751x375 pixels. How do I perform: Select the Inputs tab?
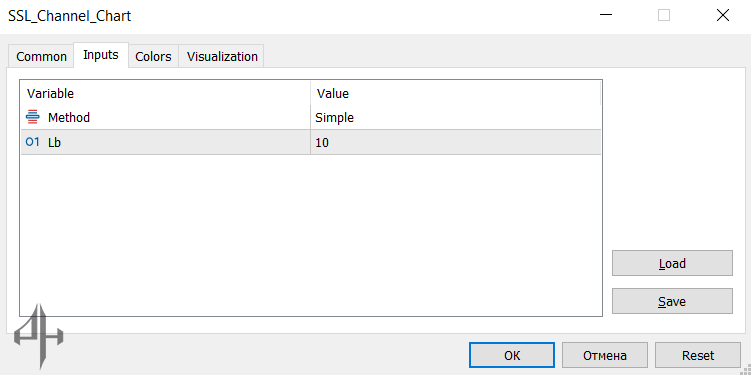[x=101, y=55]
